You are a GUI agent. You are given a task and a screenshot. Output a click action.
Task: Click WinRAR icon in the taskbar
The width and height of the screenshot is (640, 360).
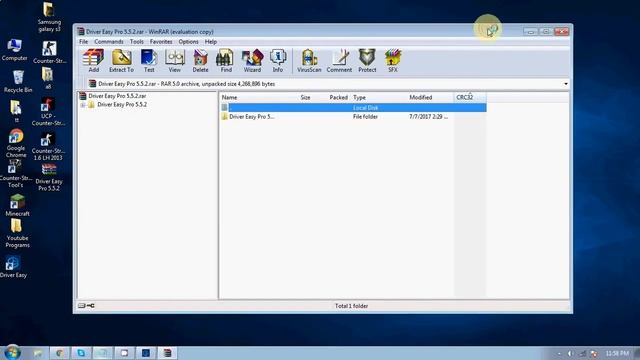167,353
